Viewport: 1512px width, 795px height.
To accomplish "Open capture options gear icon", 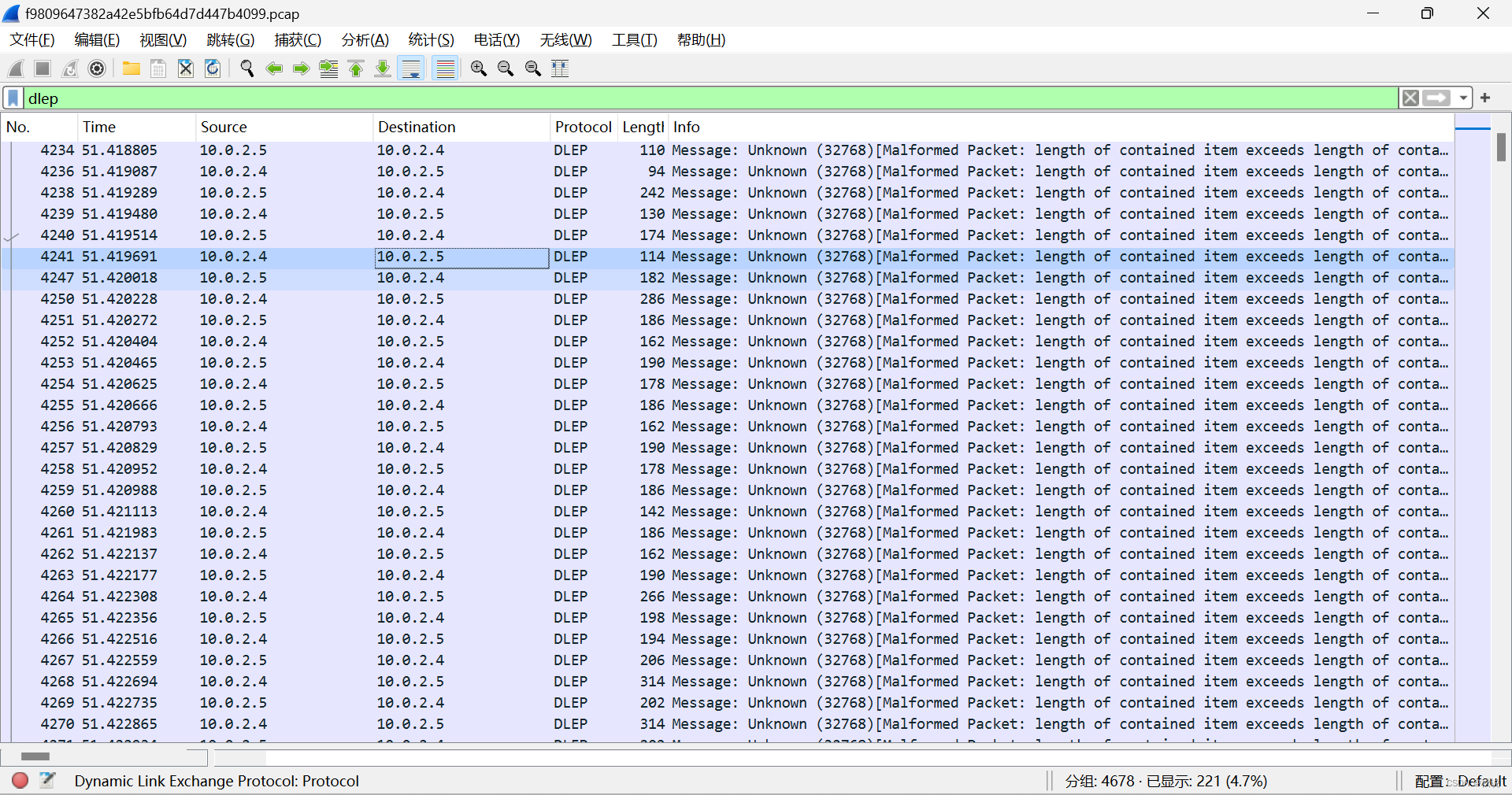I will (97, 68).
